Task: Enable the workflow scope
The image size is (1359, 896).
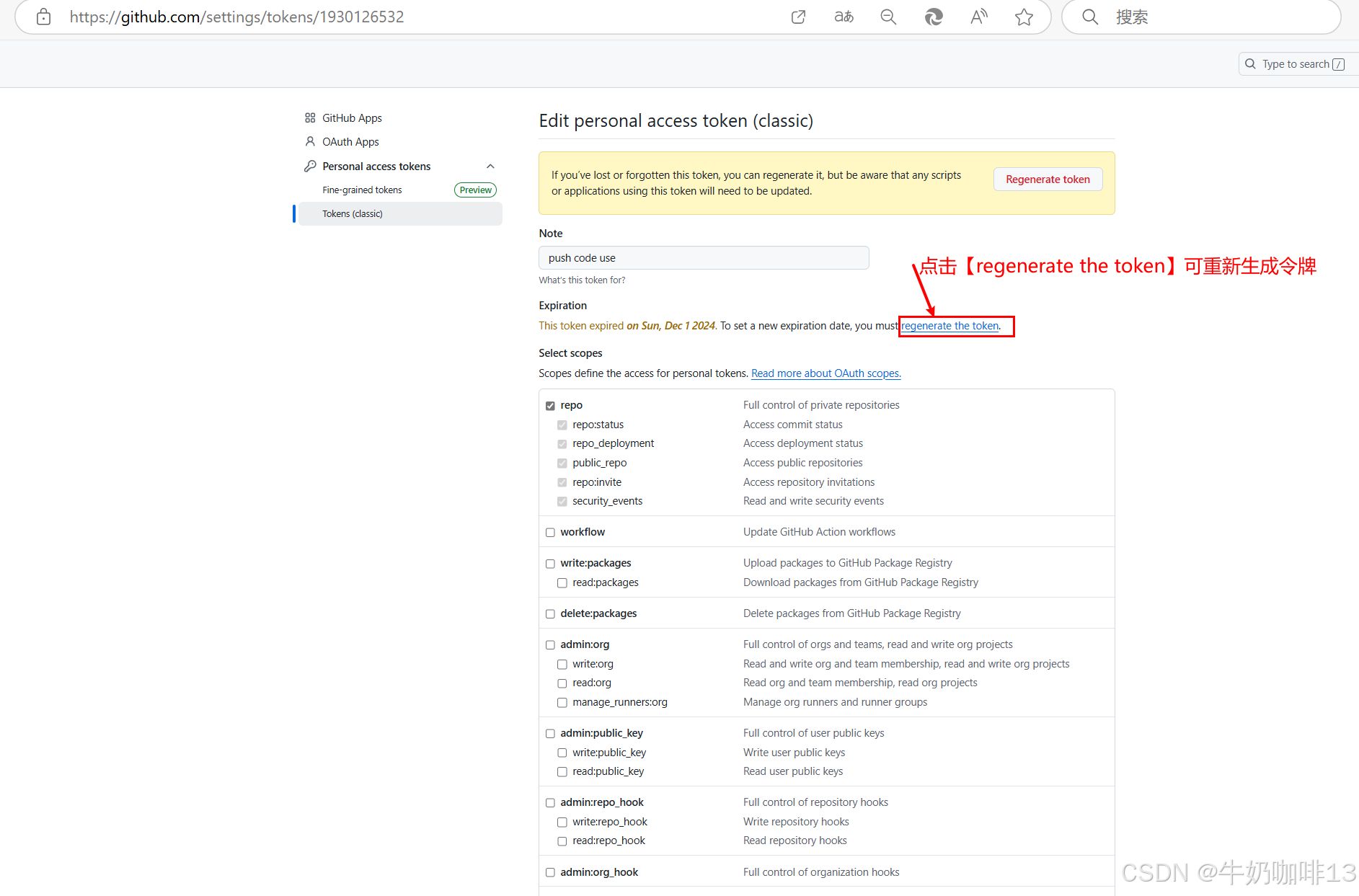Action: coord(550,532)
